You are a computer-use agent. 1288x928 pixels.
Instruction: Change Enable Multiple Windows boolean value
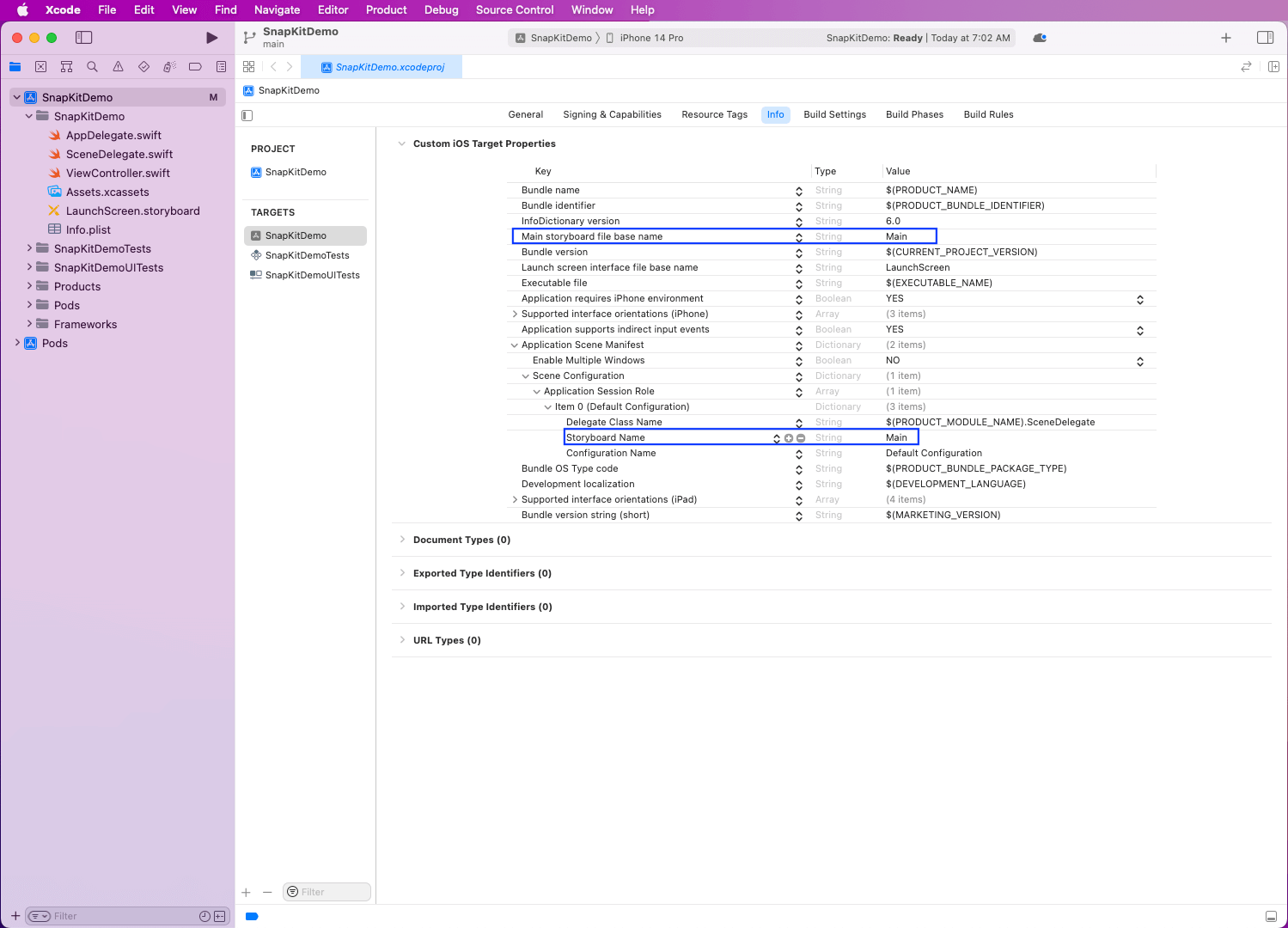(x=1140, y=361)
